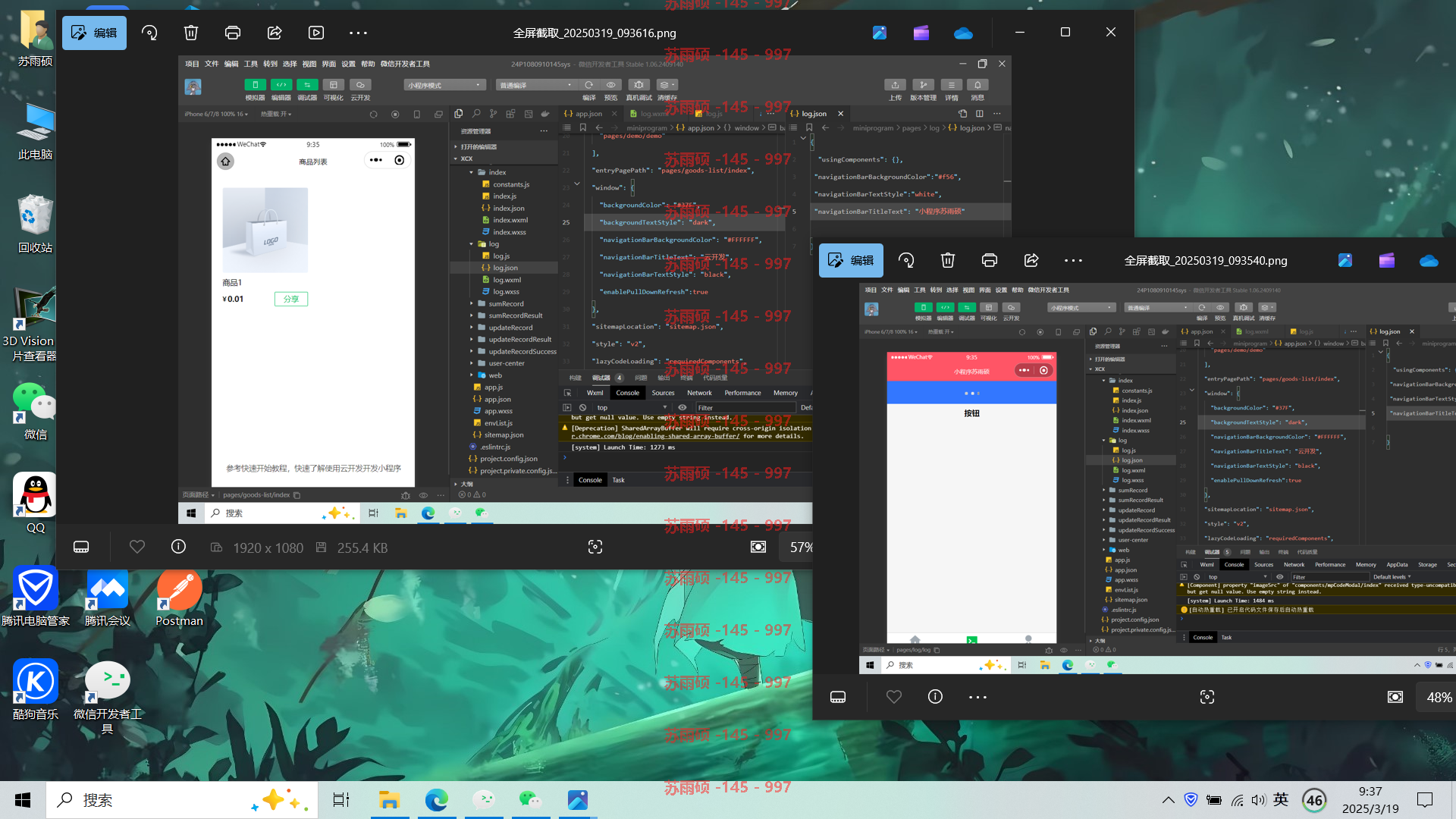Screen dimensions: 1456x819
Task: Rotate the image in the 093540.png window
Action: coord(906,260)
